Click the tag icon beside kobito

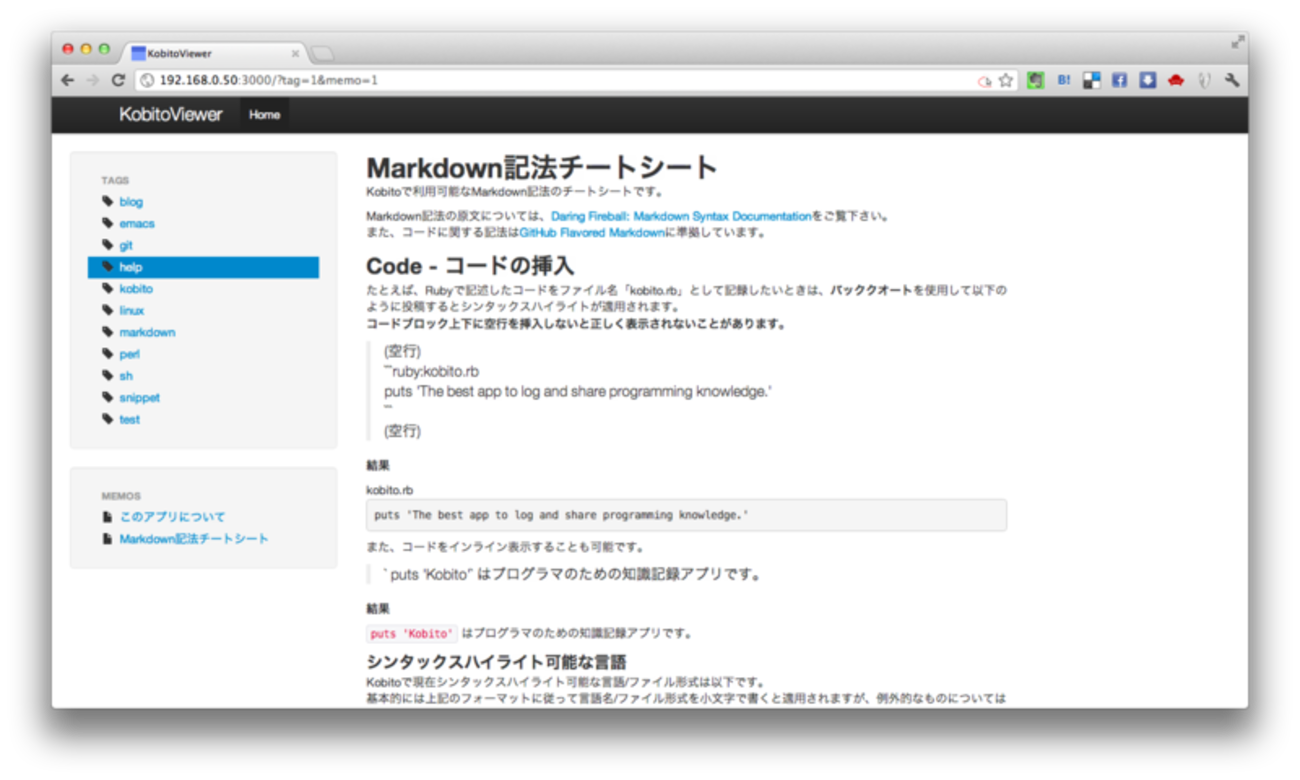tap(107, 289)
